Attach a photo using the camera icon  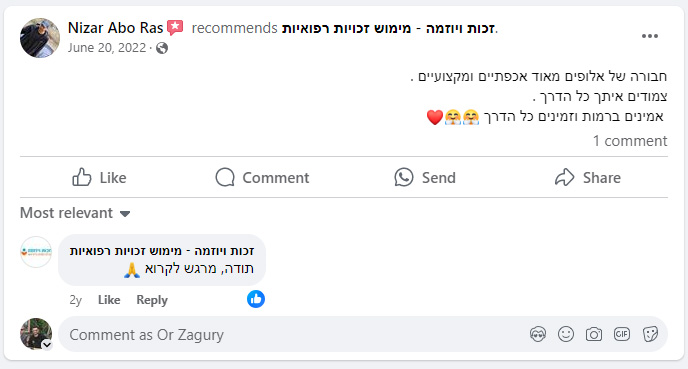(594, 334)
